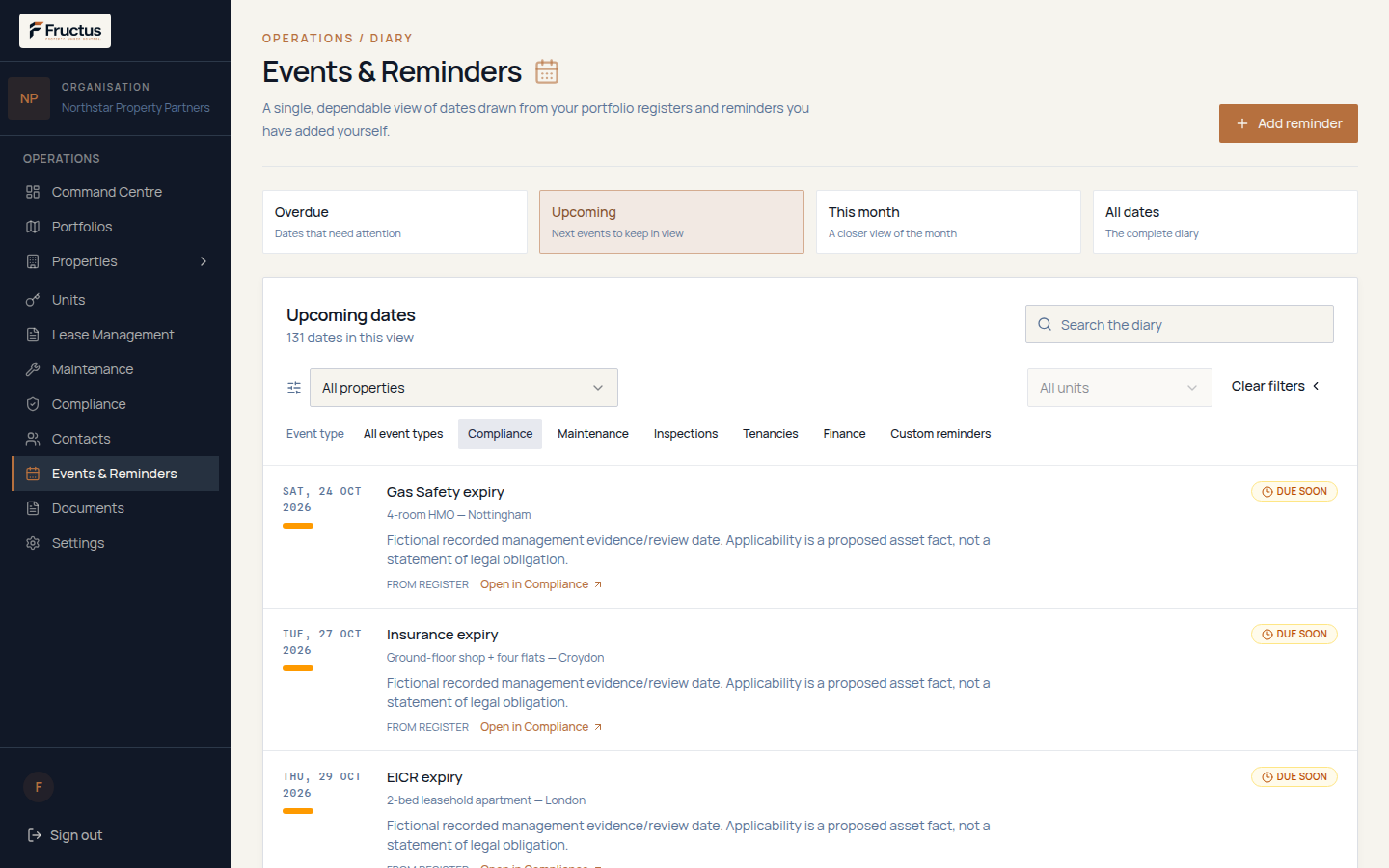This screenshot has width=1389, height=868.
Task: Open Command Centre from the sidebar
Action: [x=115, y=192]
